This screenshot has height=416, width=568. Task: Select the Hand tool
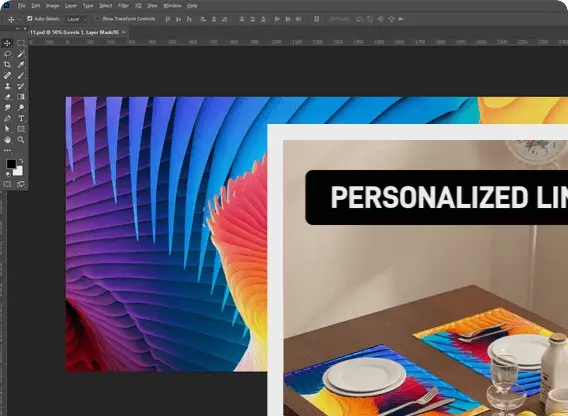[x=7, y=140]
